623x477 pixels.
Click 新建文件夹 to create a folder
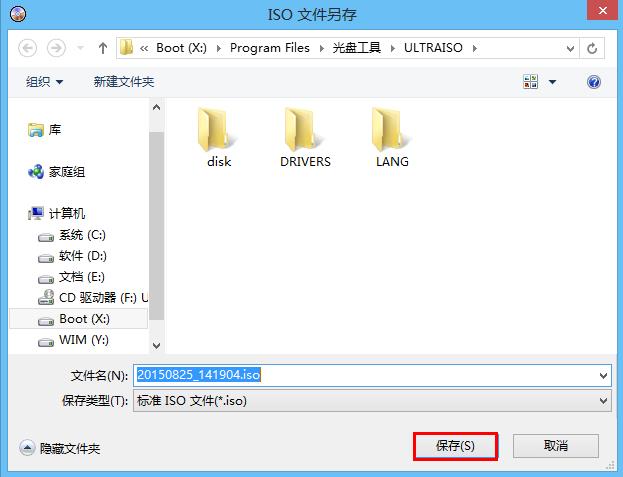pyautogui.click(x=124, y=82)
